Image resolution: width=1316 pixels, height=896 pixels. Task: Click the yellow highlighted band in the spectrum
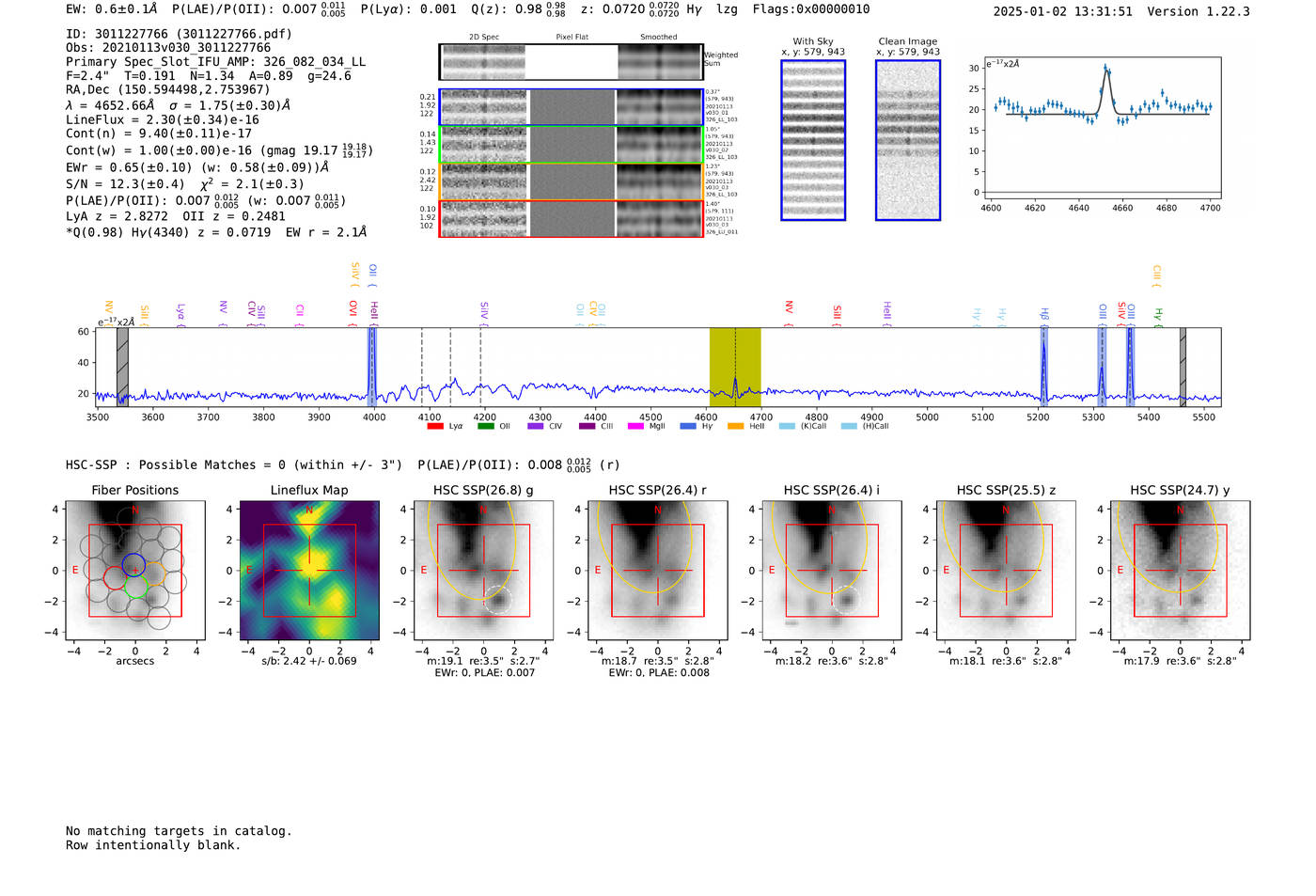pyautogui.click(x=735, y=367)
